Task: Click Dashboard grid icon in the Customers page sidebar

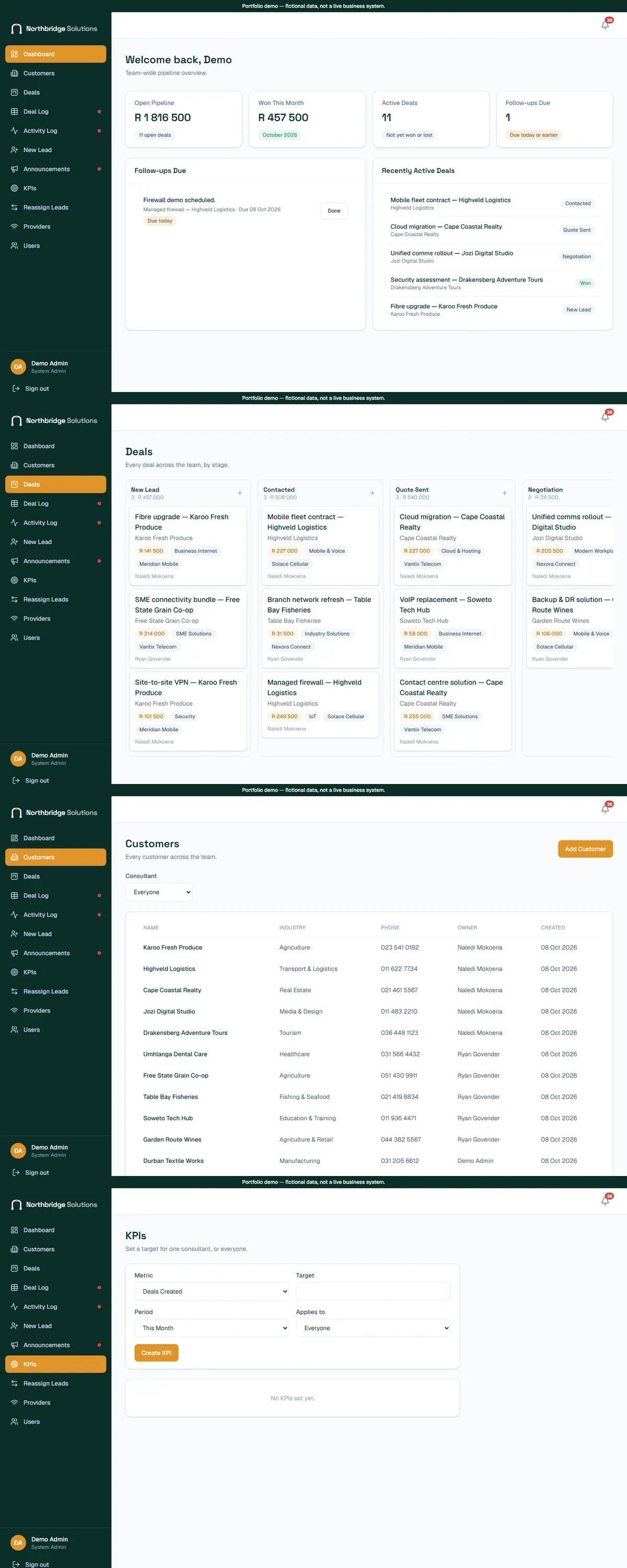Action: point(15,838)
